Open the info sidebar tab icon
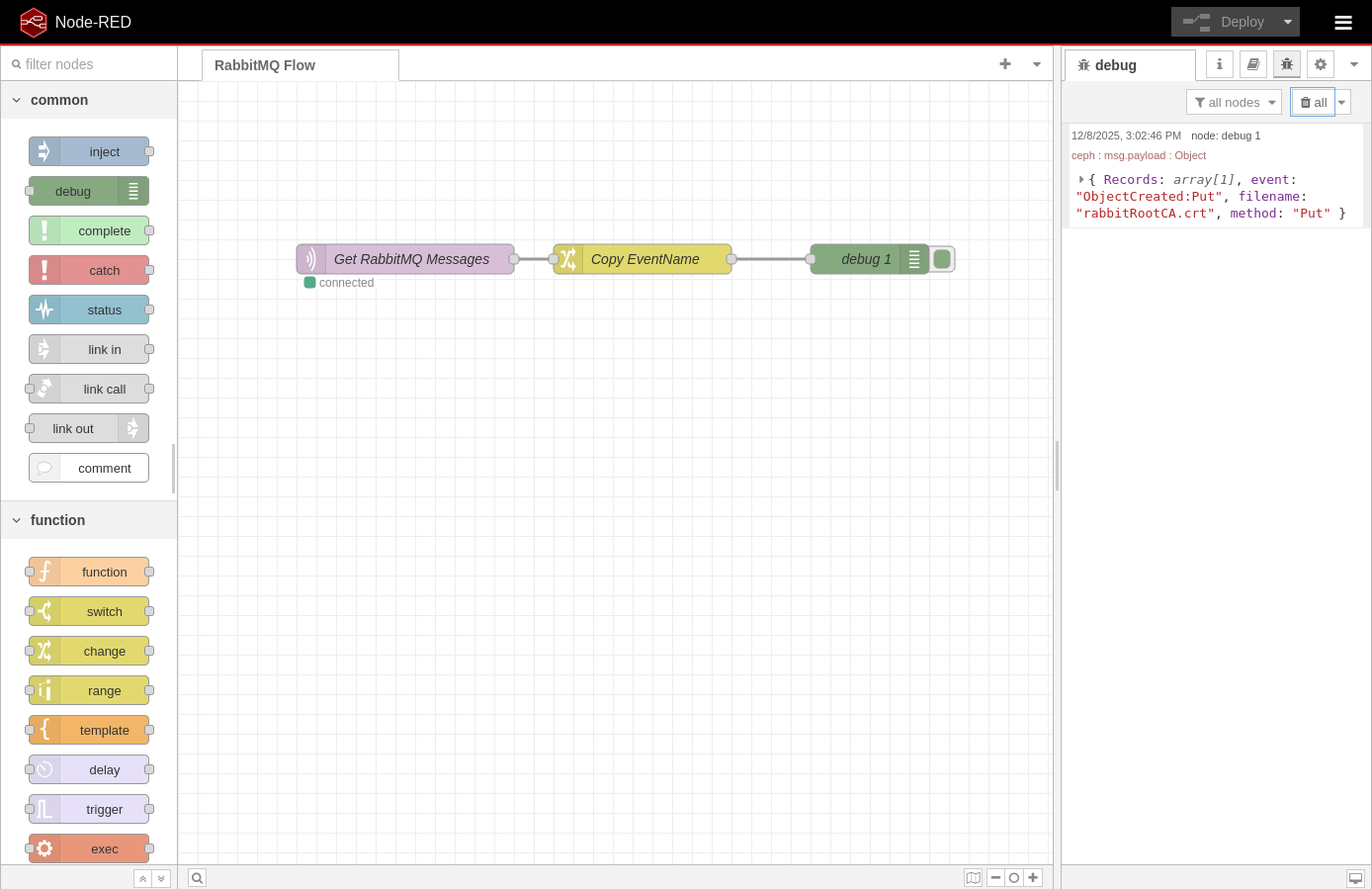This screenshot has width=1372, height=889. 1219,64
